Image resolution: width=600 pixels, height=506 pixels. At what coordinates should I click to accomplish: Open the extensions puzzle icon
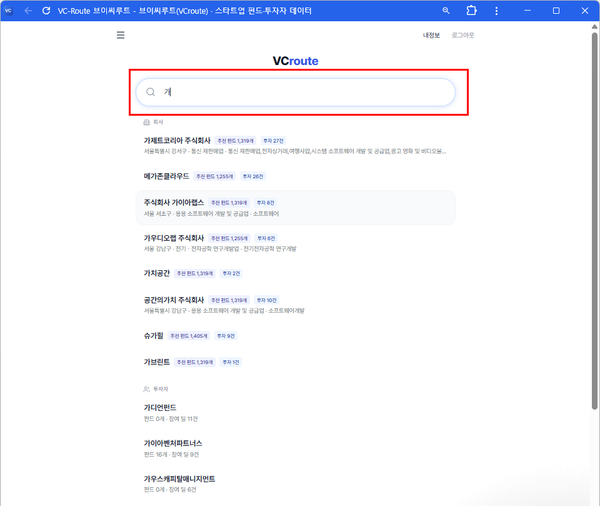coord(471,11)
